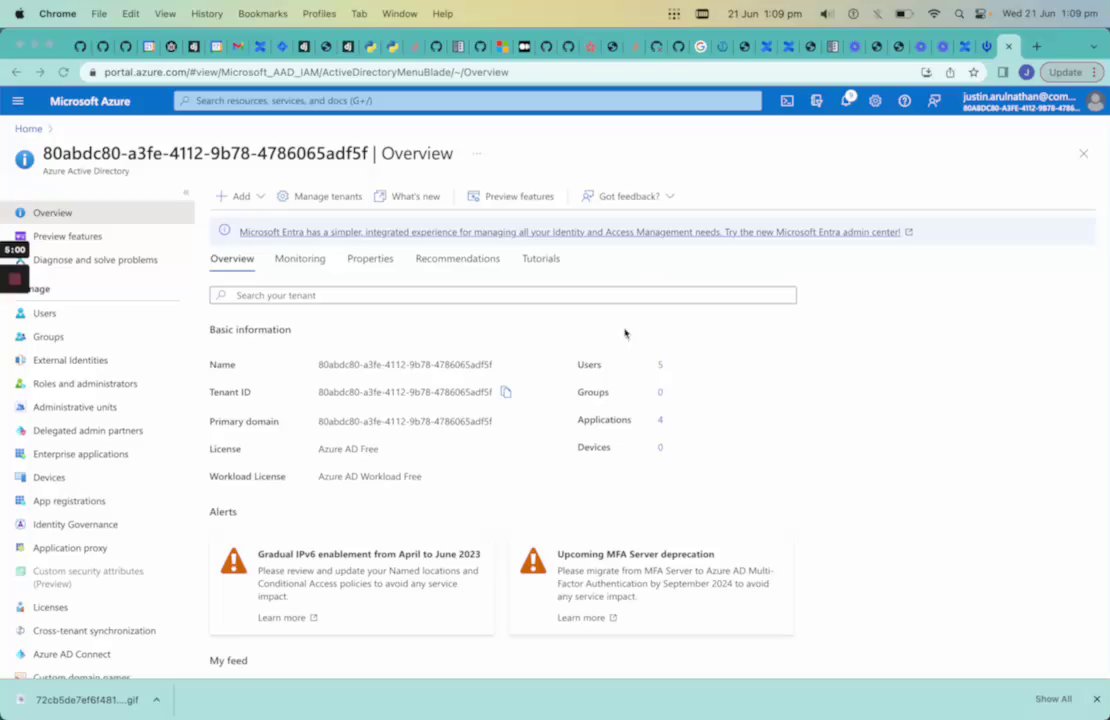Open Users in the sidebar

click(x=45, y=313)
